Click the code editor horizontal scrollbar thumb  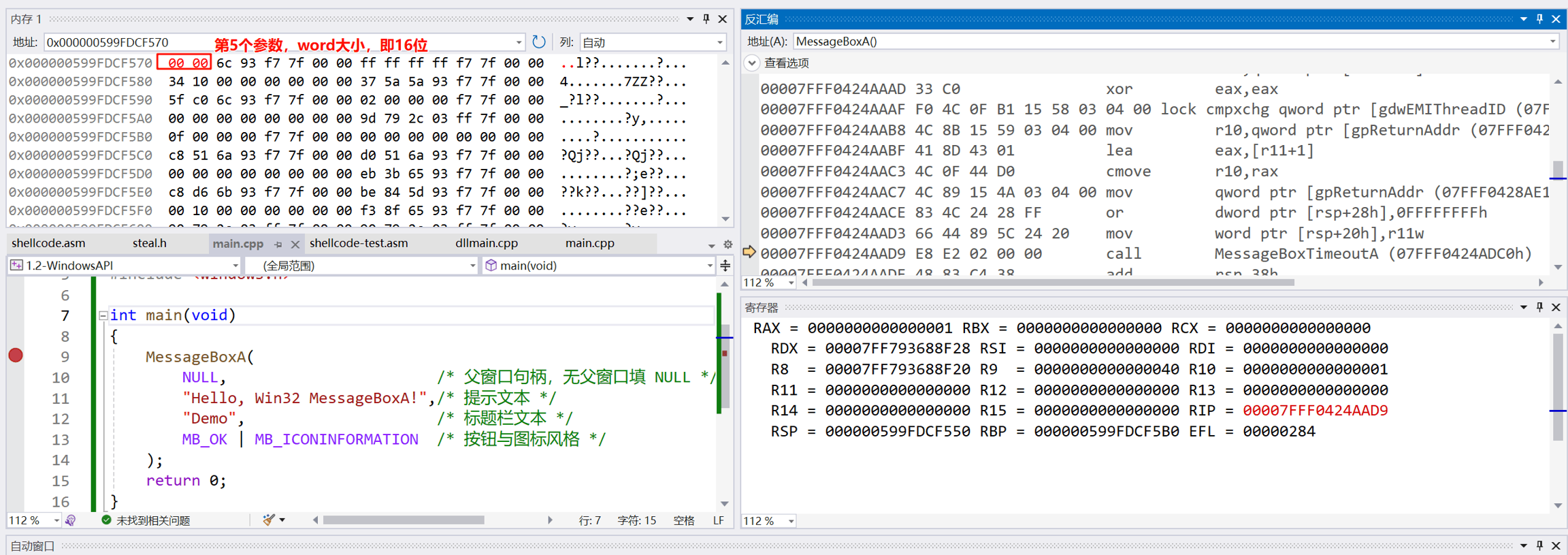pos(404,520)
